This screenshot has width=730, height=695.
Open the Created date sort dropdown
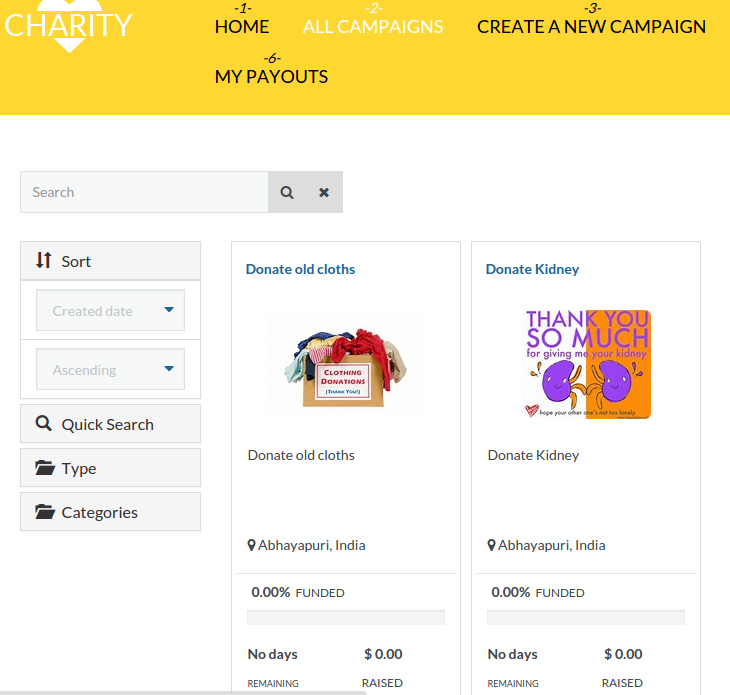tap(110, 311)
